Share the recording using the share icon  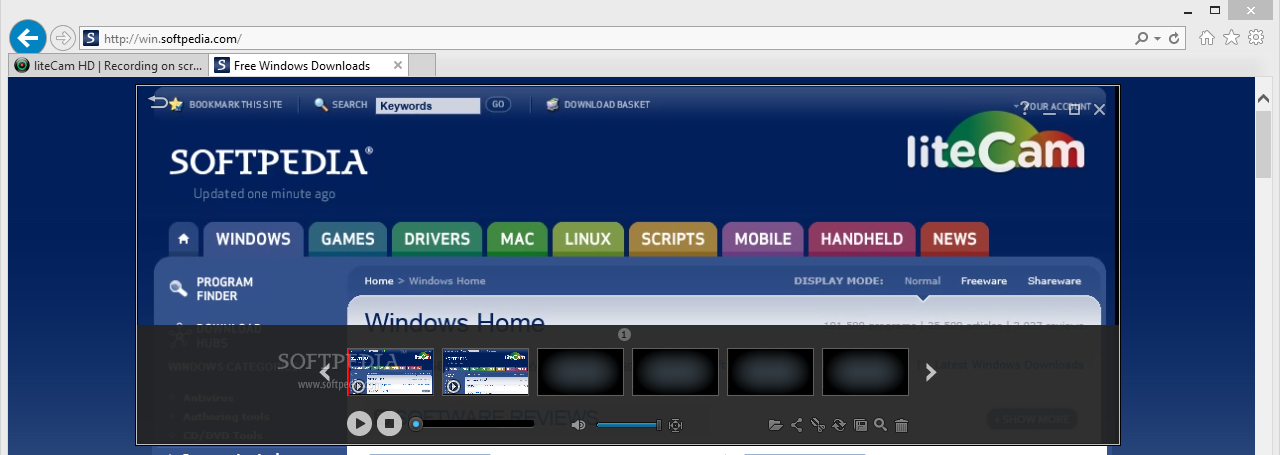[796, 425]
